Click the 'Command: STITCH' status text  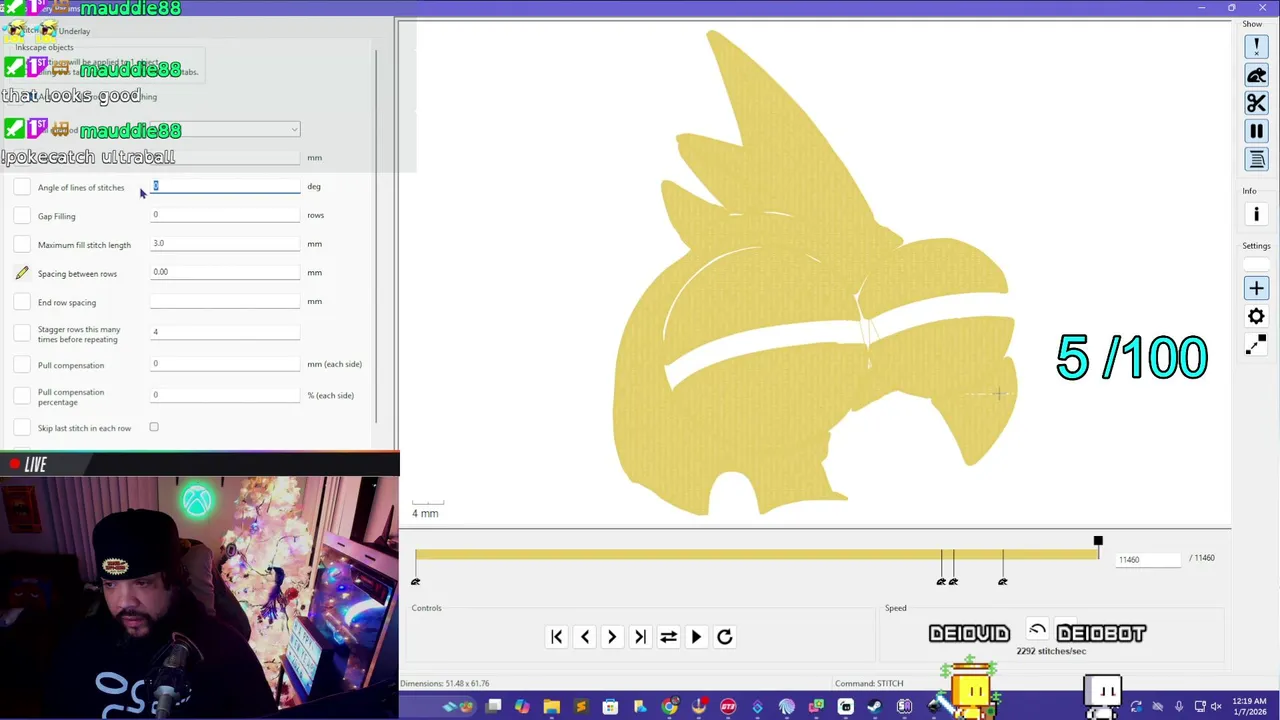pyautogui.click(x=869, y=683)
